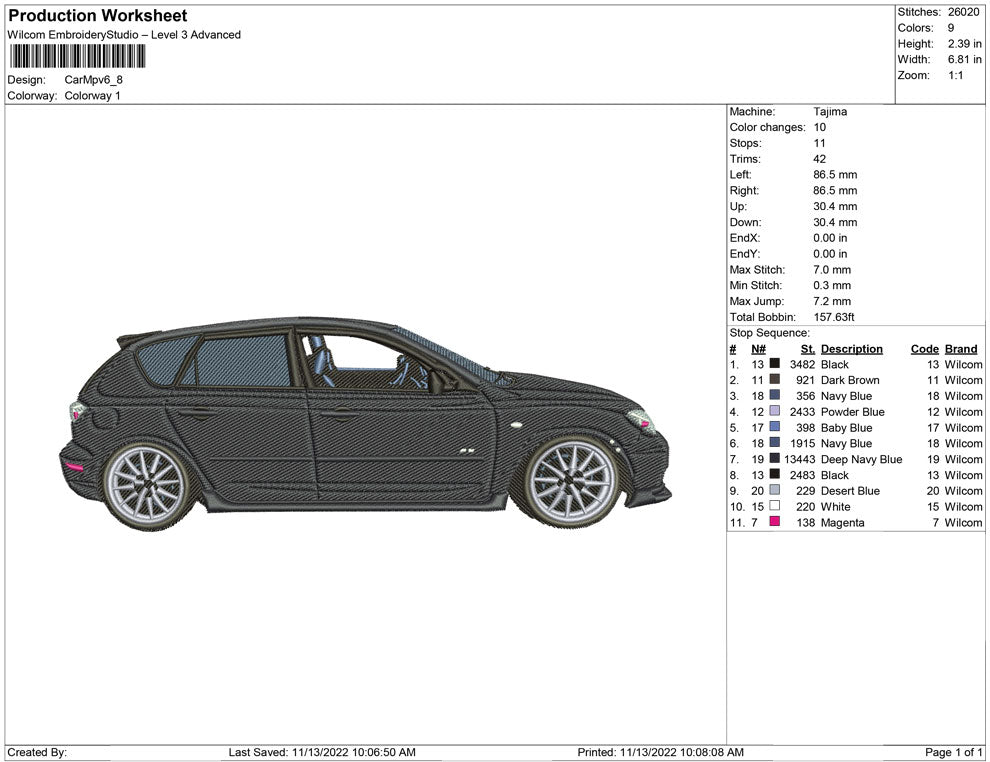Click the Zoom 1:1 value

(955, 76)
